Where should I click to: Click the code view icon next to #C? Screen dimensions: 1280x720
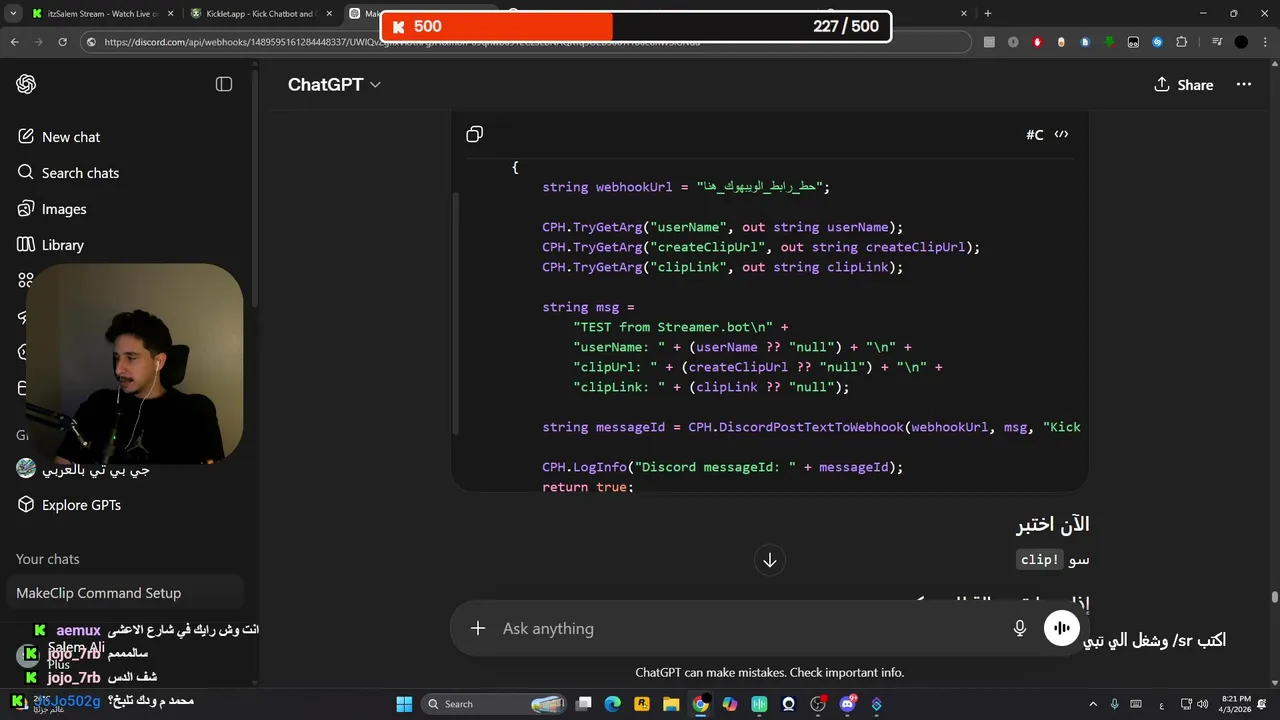pyautogui.click(x=1061, y=134)
